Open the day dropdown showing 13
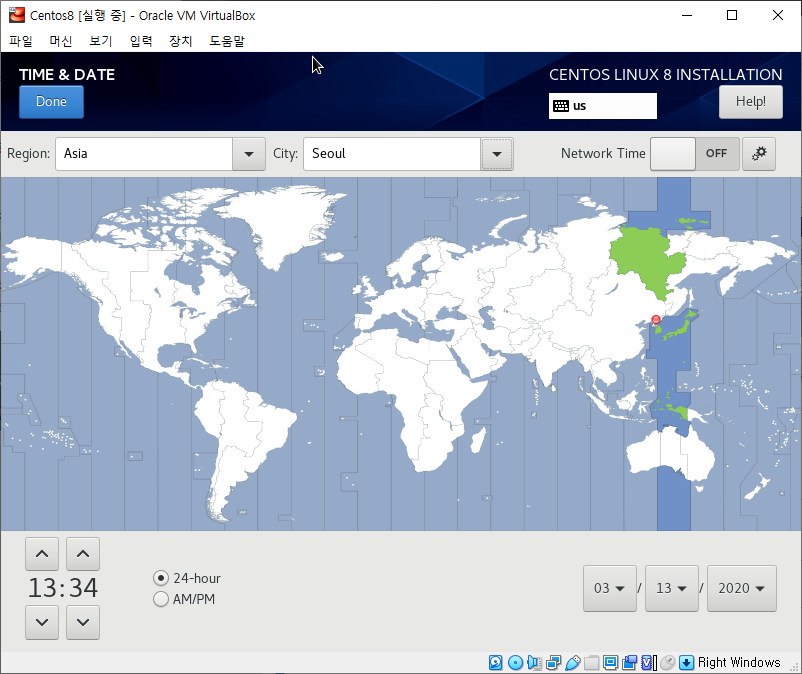The width and height of the screenshot is (802, 674). tap(672, 588)
